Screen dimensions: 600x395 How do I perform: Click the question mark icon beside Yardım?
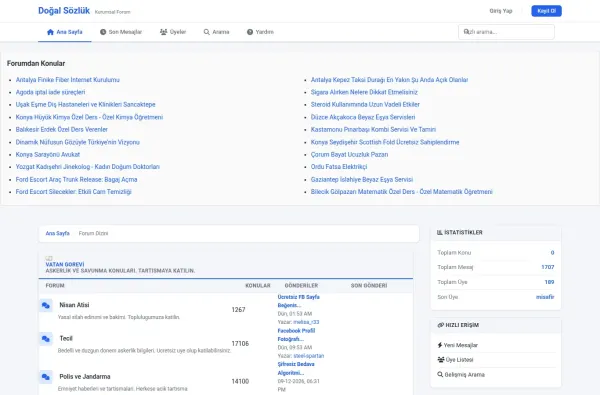point(250,32)
